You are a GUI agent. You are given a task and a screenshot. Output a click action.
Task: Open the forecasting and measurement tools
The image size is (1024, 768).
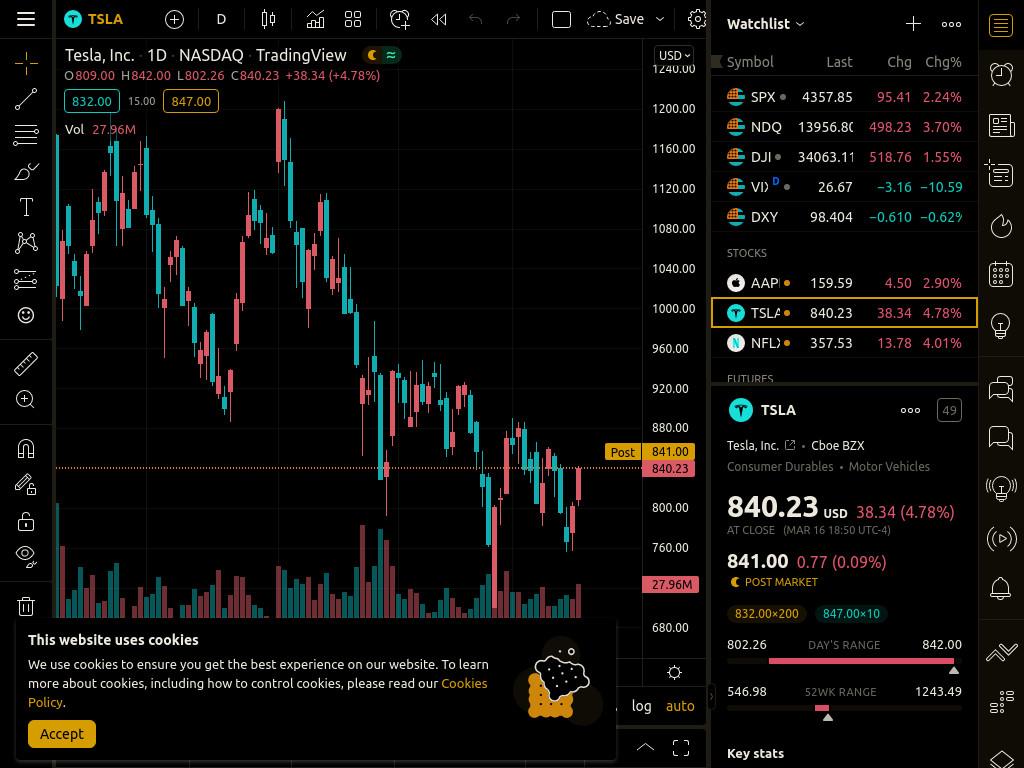pyautogui.click(x=26, y=279)
